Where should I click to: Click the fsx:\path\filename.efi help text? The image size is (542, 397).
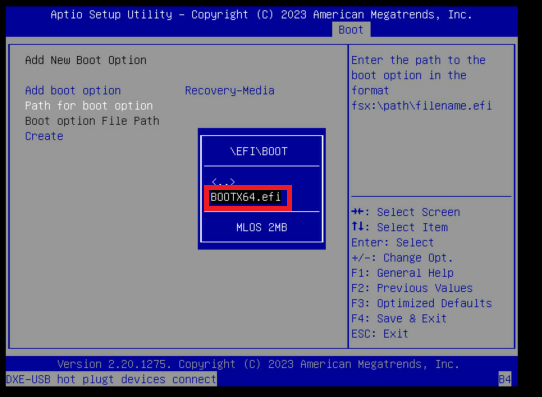(x=421, y=106)
